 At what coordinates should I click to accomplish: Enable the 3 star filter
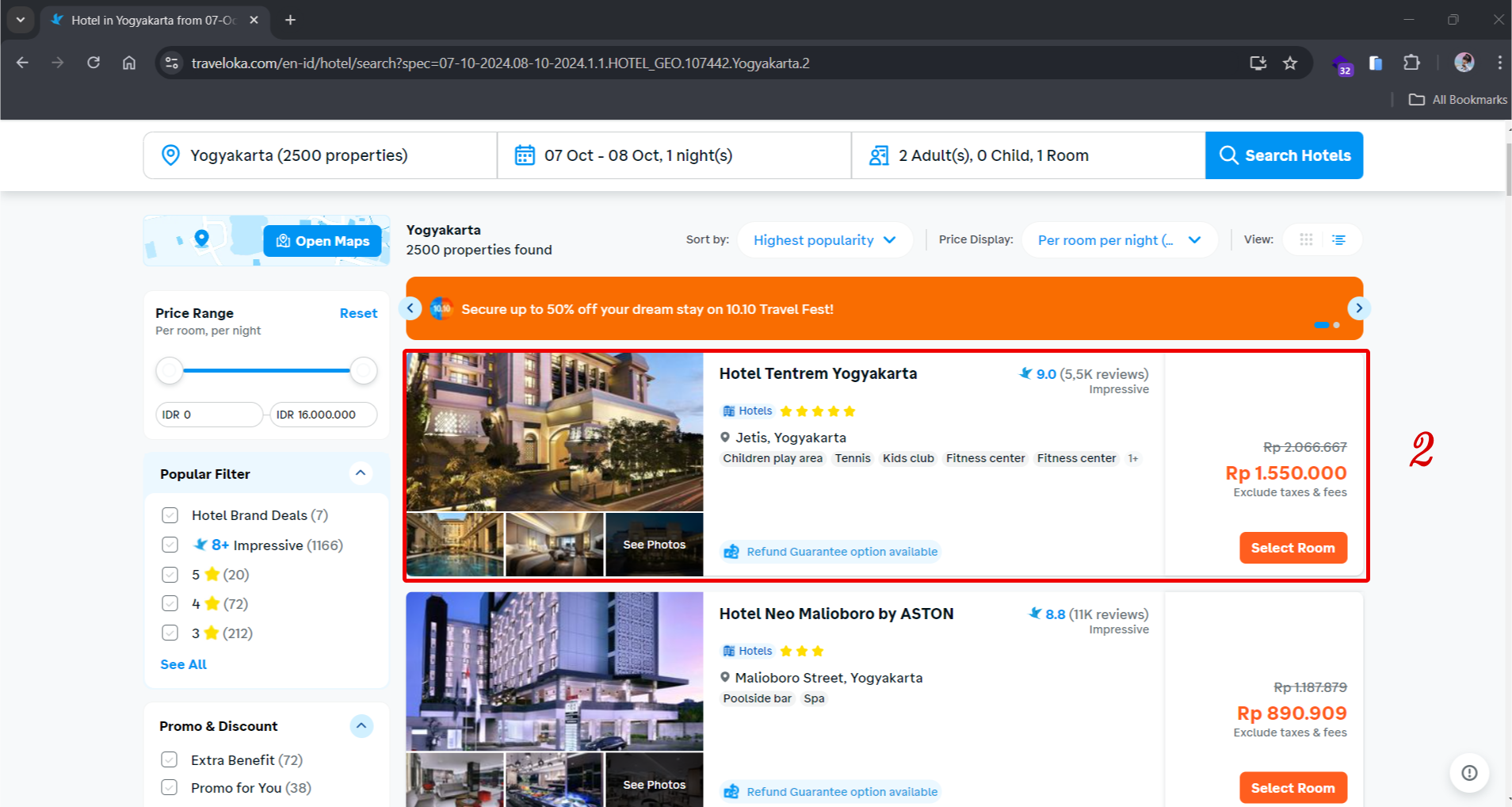(170, 633)
